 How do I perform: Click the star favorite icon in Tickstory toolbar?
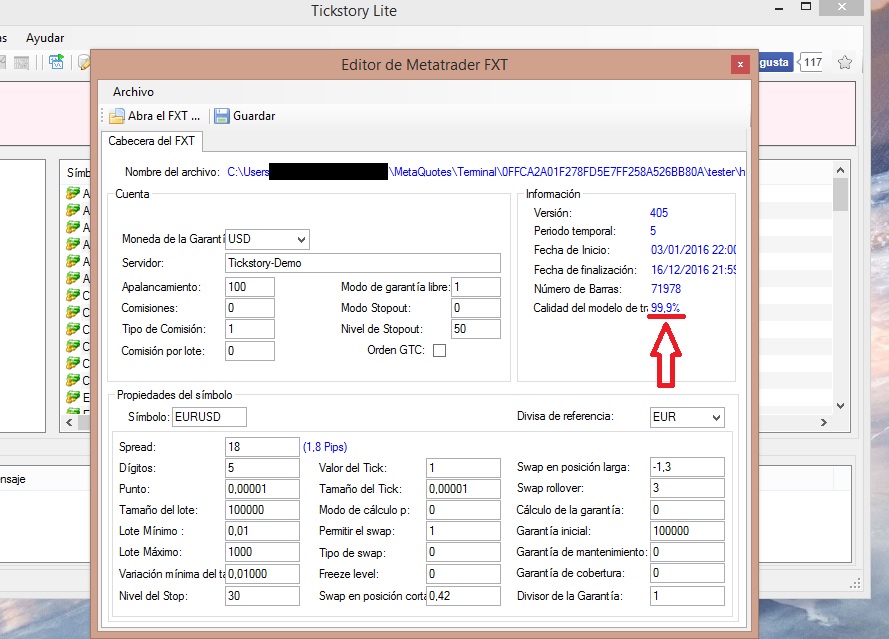tap(844, 62)
